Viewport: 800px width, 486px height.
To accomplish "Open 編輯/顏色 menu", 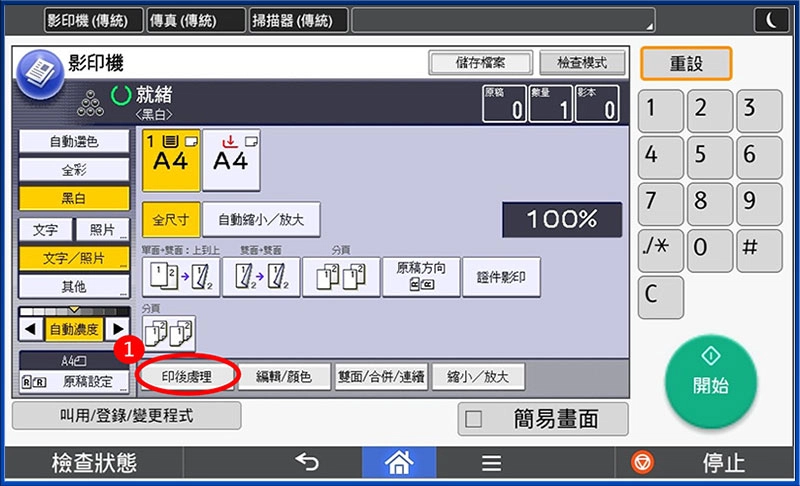I will 284,377.
